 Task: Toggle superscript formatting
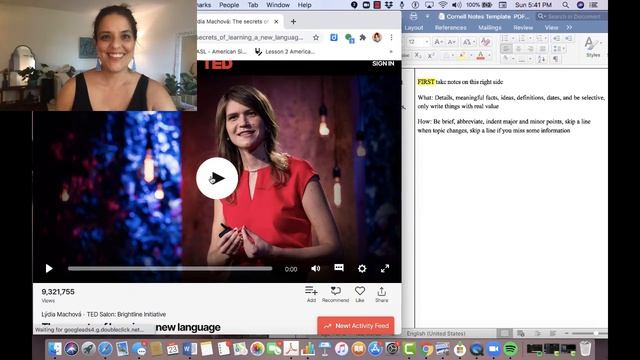pos(431,56)
